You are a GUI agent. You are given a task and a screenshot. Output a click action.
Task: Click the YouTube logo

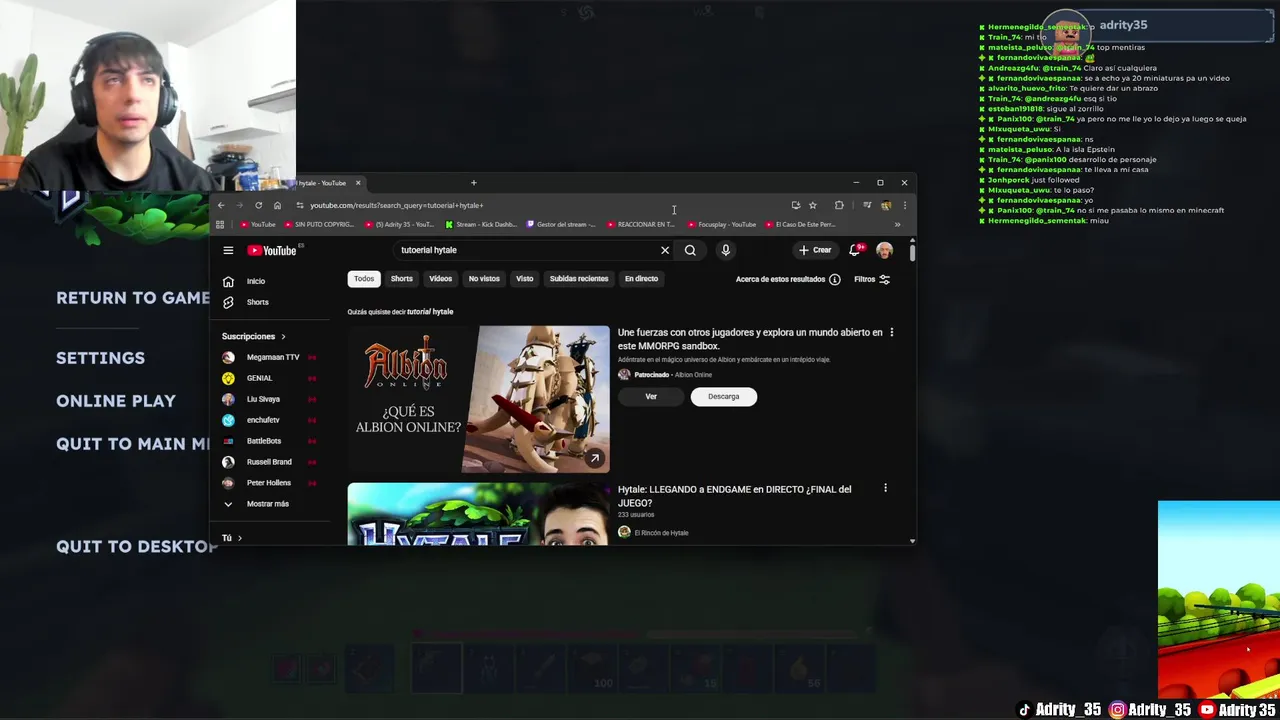(x=272, y=250)
